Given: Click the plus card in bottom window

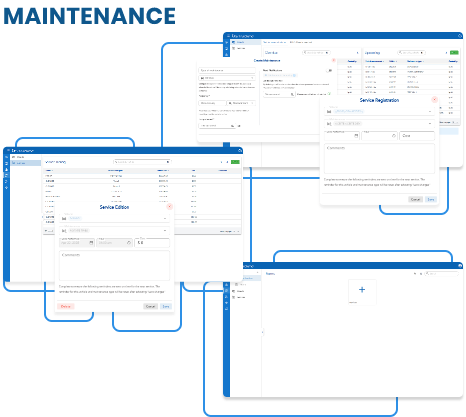Looking at the screenshot, I should click(x=362, y=292).
